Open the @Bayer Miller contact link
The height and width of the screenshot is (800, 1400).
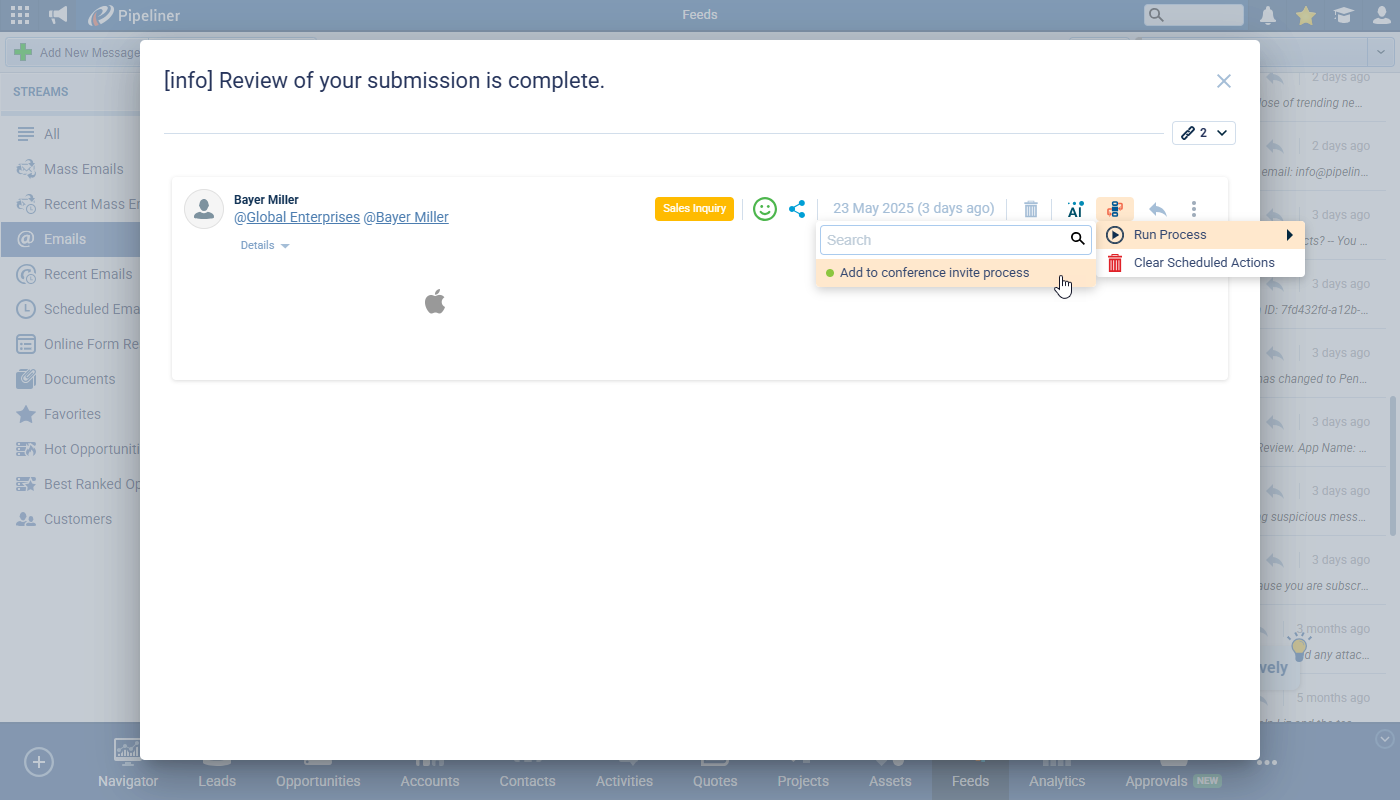click(406, 217)
